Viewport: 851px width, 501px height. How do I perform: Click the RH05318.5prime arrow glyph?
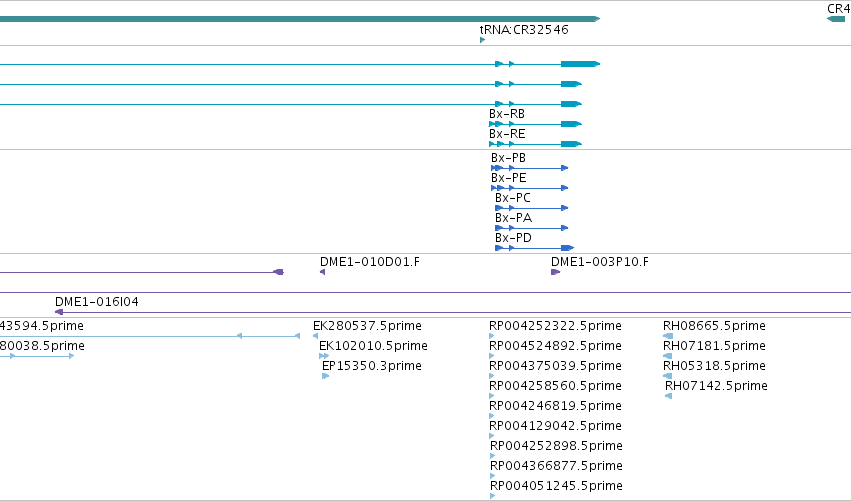coord(668,376)
